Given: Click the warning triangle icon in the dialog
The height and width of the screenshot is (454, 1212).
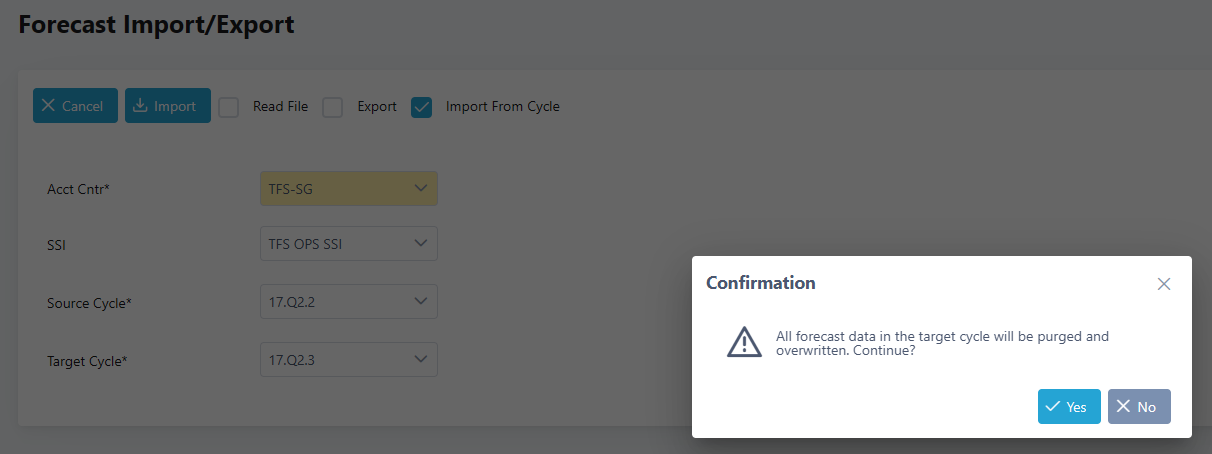Looking at the screenshot, I should pyautogui.click(x=744, y=342).
